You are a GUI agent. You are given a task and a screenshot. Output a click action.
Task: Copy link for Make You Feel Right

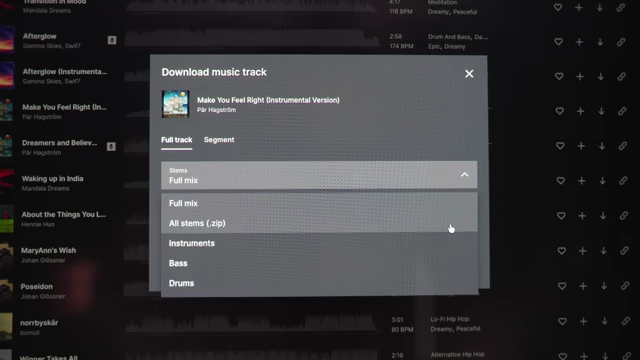click(x=622, y=111)
